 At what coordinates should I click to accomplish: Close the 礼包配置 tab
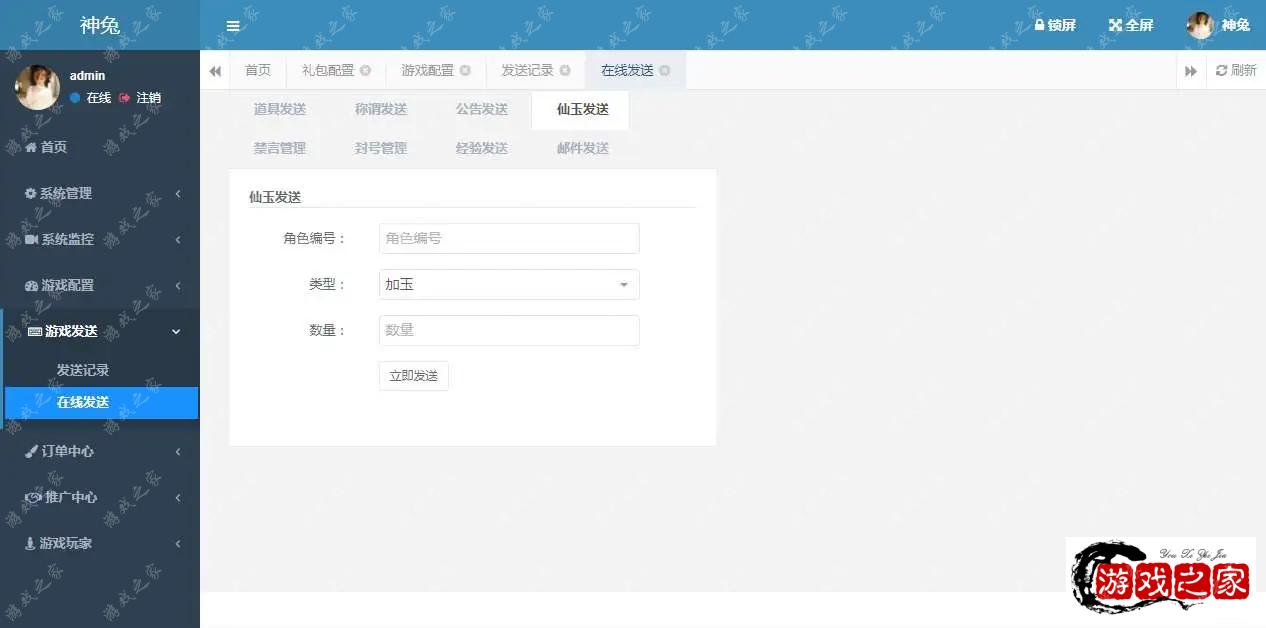(x=366, y=70)
